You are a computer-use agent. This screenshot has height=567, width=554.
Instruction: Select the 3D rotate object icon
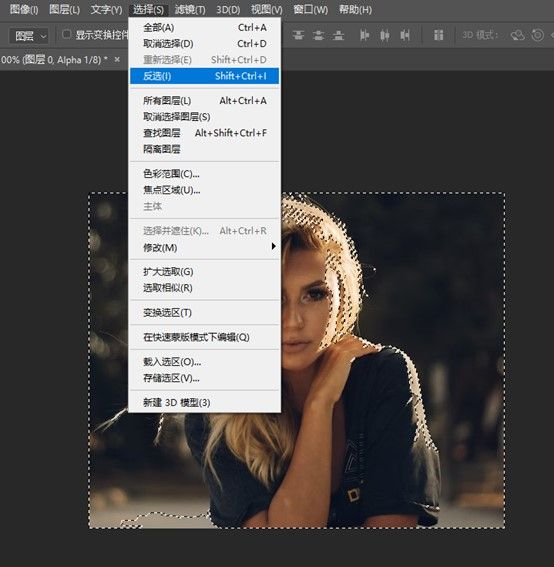(x=517, y=35)
